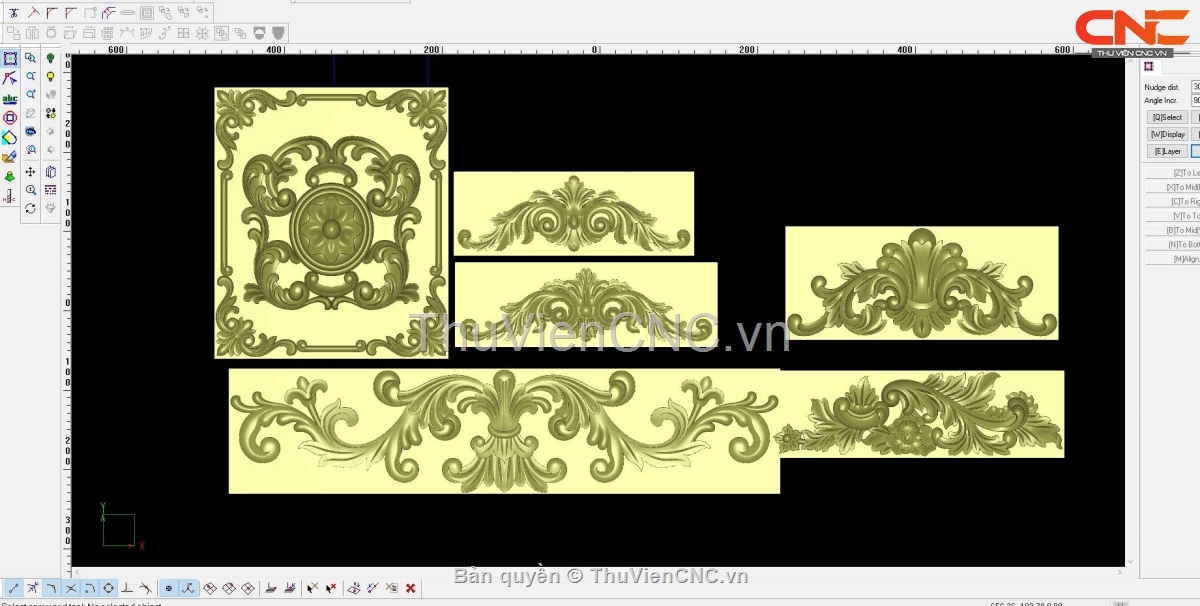1200x606 pixels.
Task: Click the [Q]Select button
Action: (x=1166, y=117)
